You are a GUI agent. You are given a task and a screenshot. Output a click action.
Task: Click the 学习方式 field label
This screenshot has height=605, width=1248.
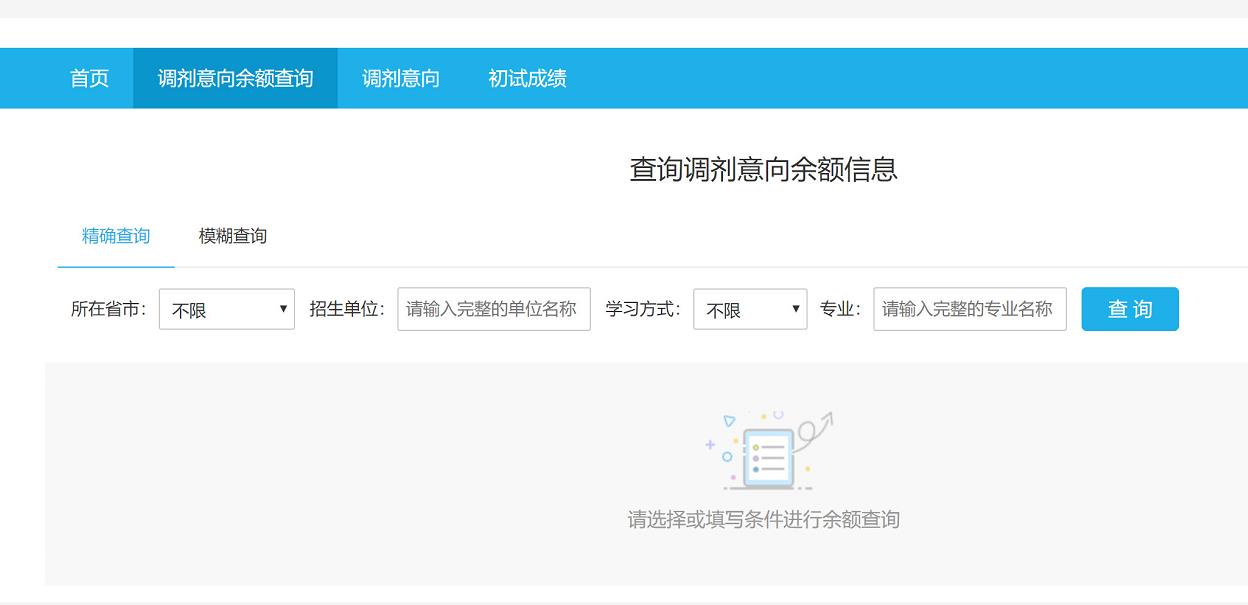643,309
